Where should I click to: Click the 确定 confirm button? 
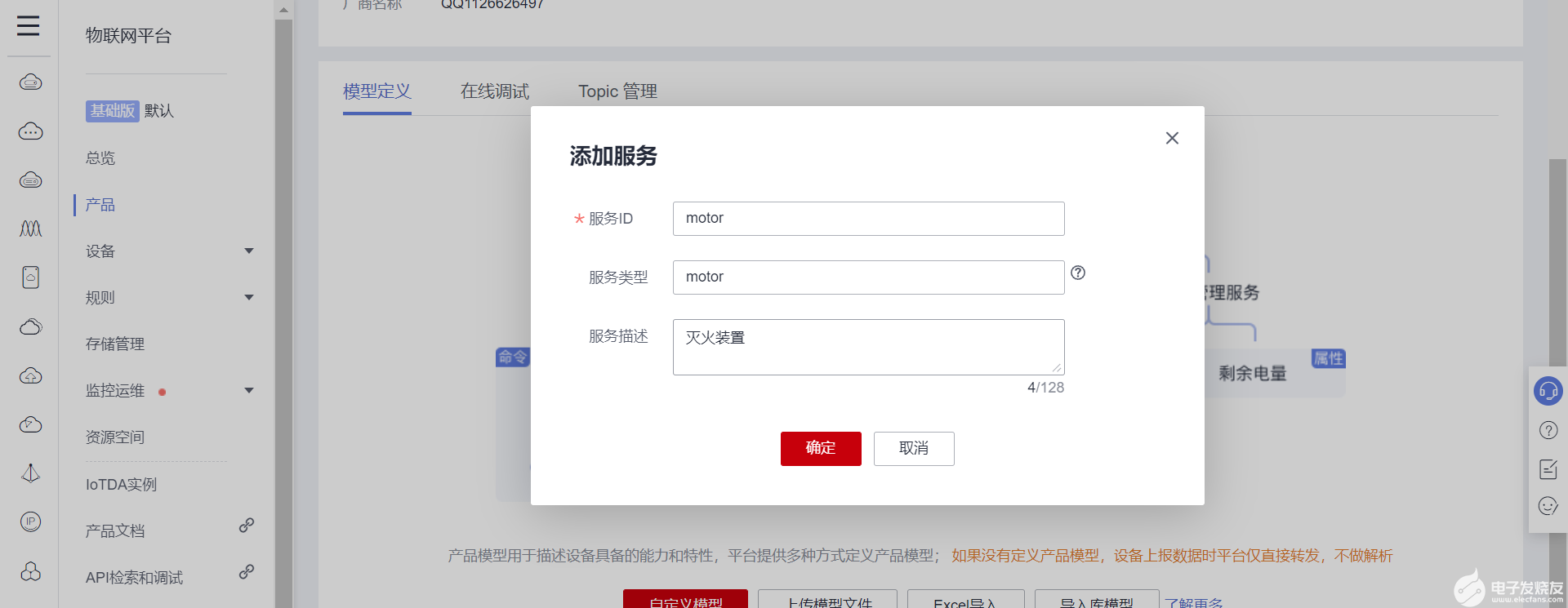pos(821,448)
